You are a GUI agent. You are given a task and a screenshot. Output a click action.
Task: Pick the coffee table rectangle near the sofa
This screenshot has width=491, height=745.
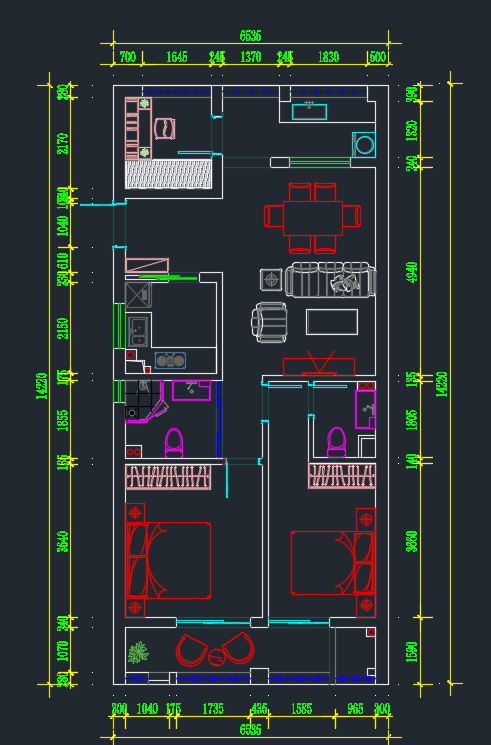[x=332, y=322]
